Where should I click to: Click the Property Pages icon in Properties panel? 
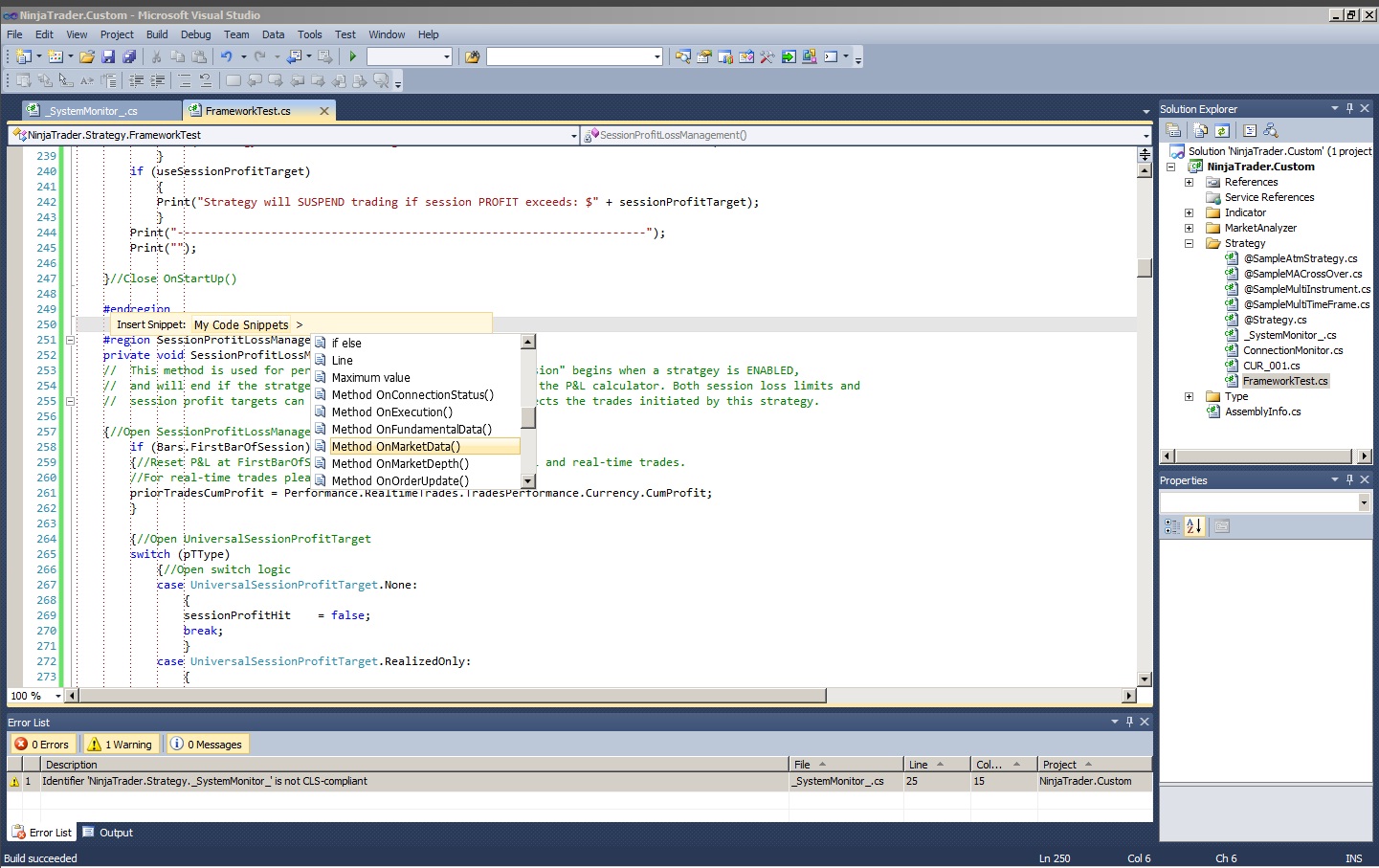click(x=1222, y=525)
